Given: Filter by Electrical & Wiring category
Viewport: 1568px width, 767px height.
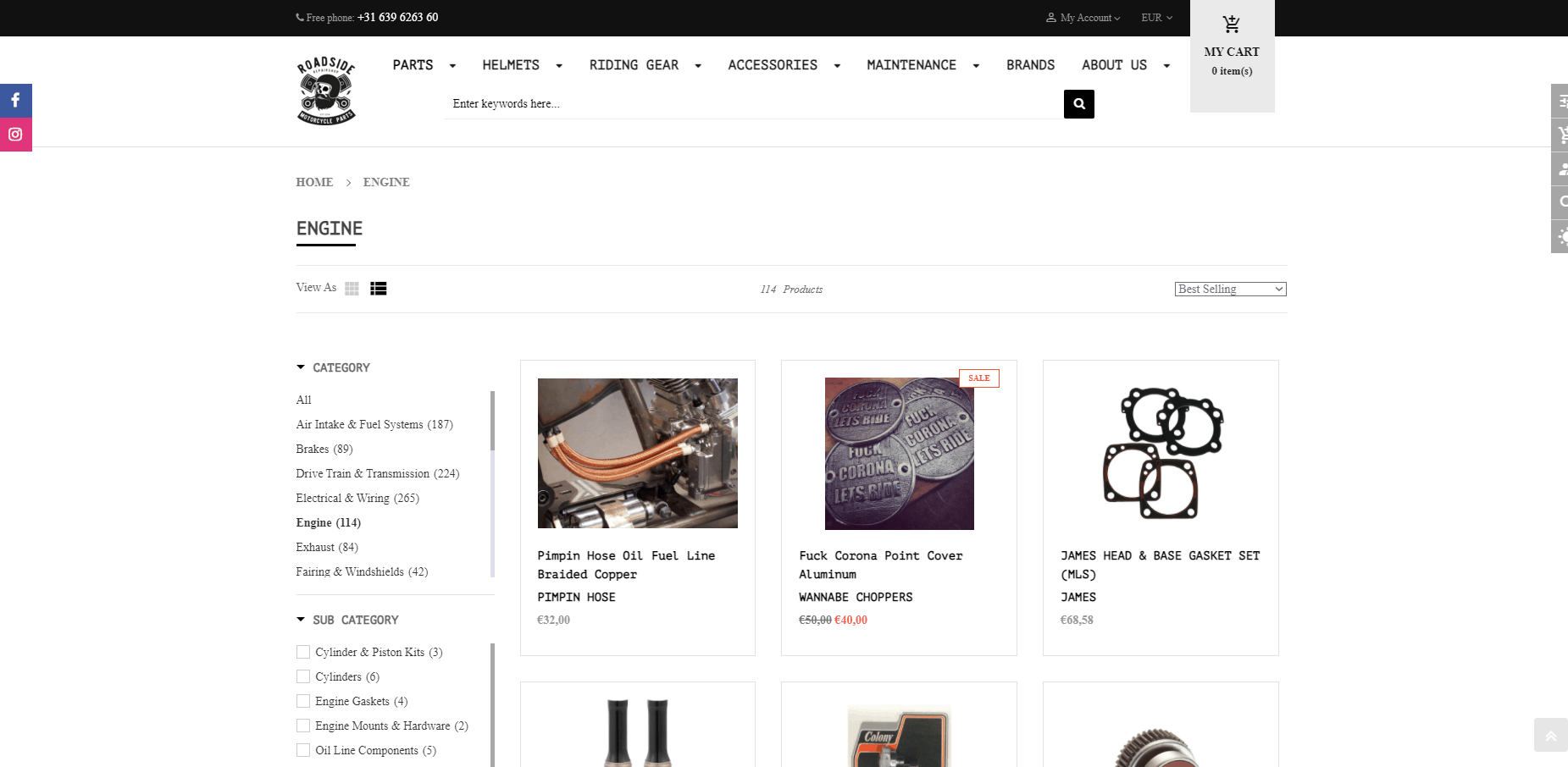Looking at the screenshot, I should pos(357,498).
